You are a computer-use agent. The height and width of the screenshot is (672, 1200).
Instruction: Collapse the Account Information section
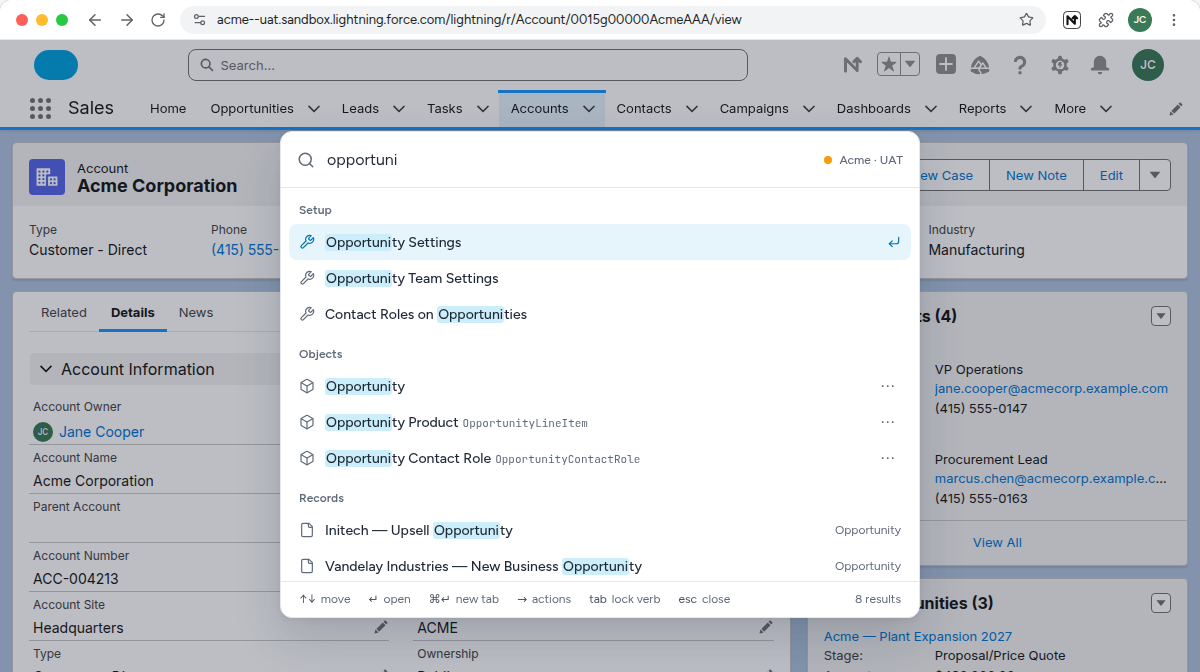(x=45, y=369)
